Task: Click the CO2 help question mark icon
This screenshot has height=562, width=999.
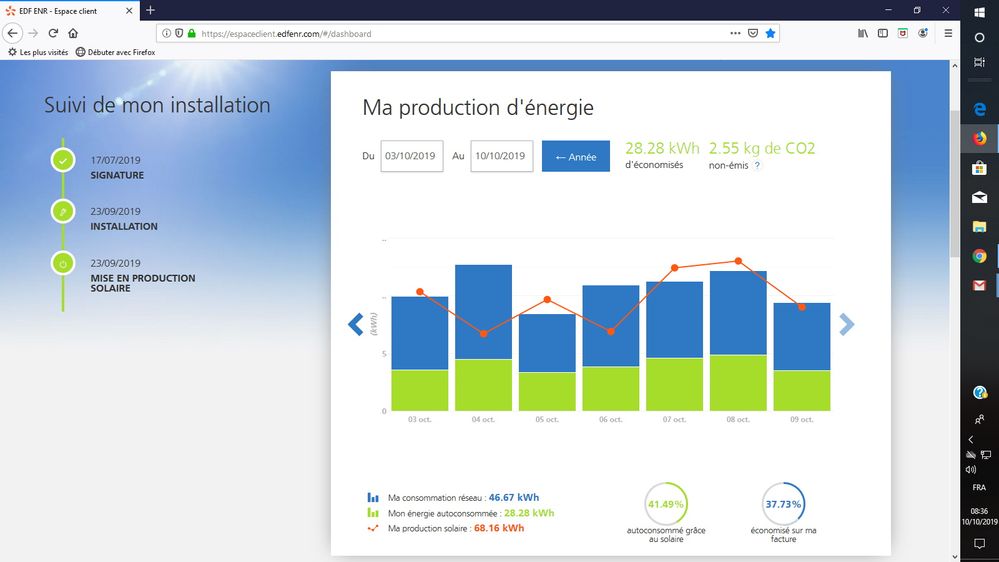Action: 757,165
